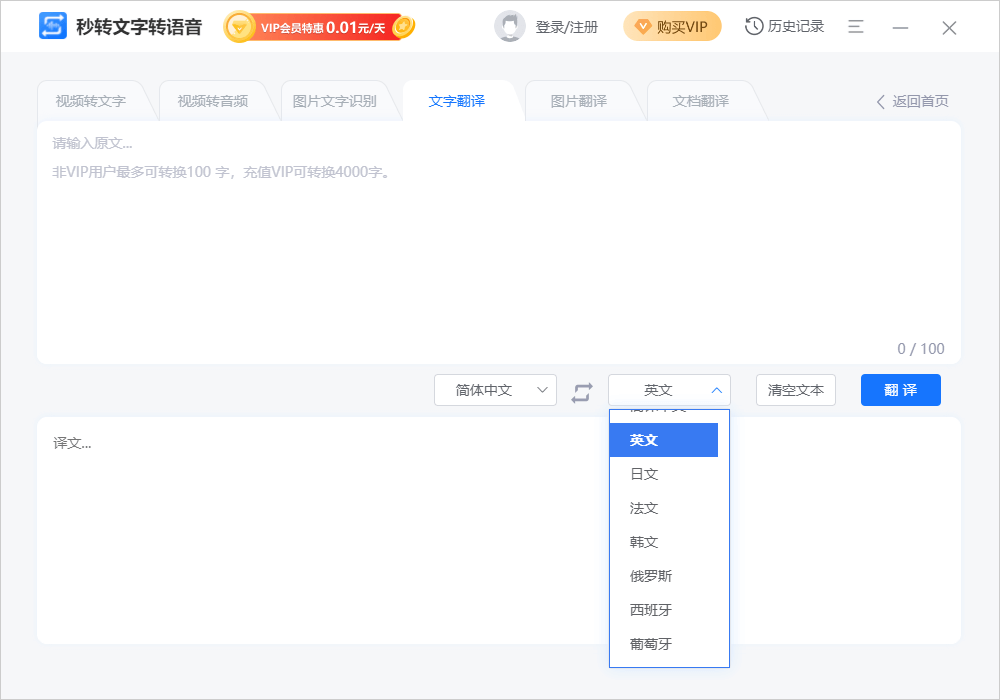Collapse the 英文 target language dropdown

[669, 390]
